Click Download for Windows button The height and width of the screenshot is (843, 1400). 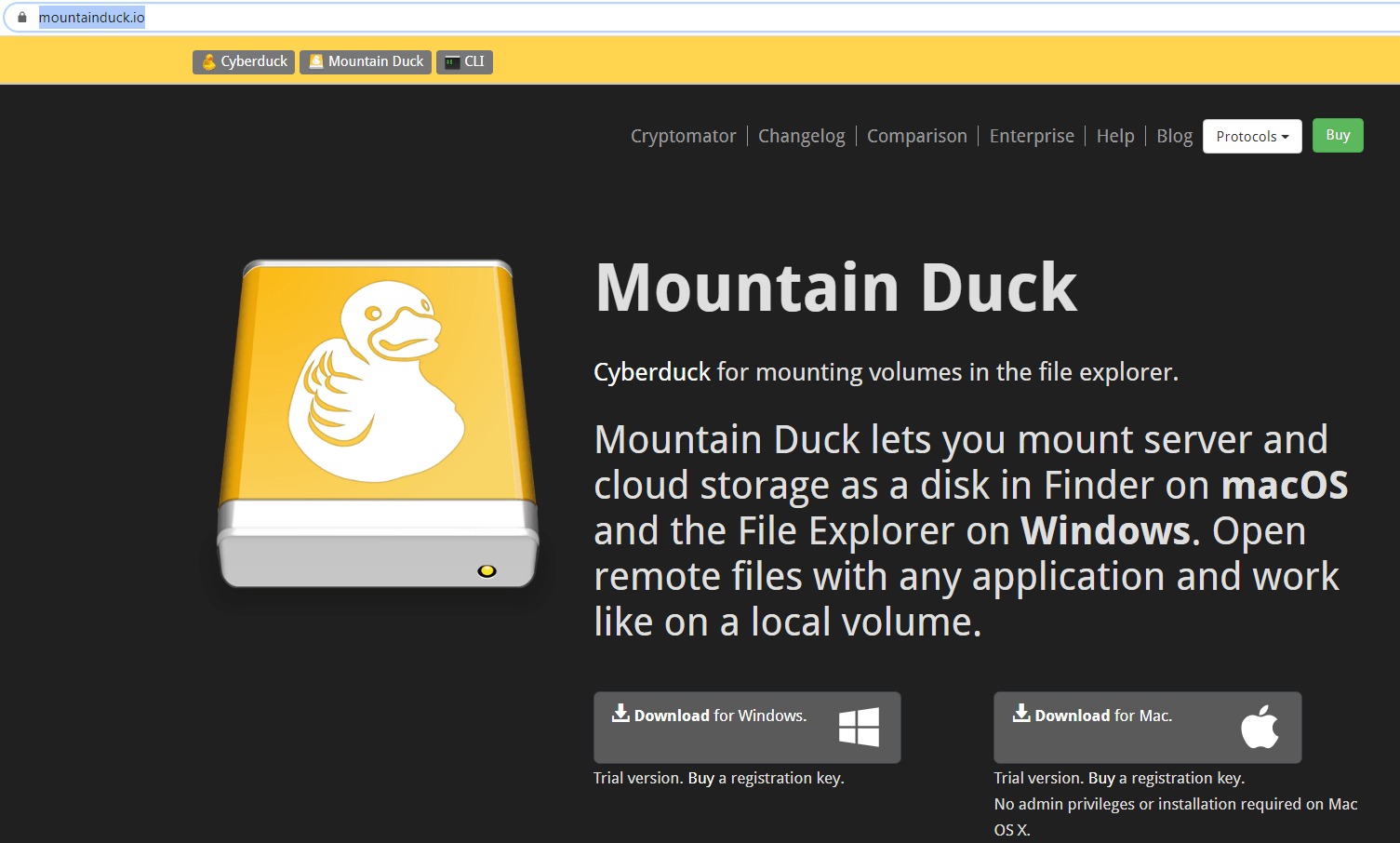coord(747,727)
